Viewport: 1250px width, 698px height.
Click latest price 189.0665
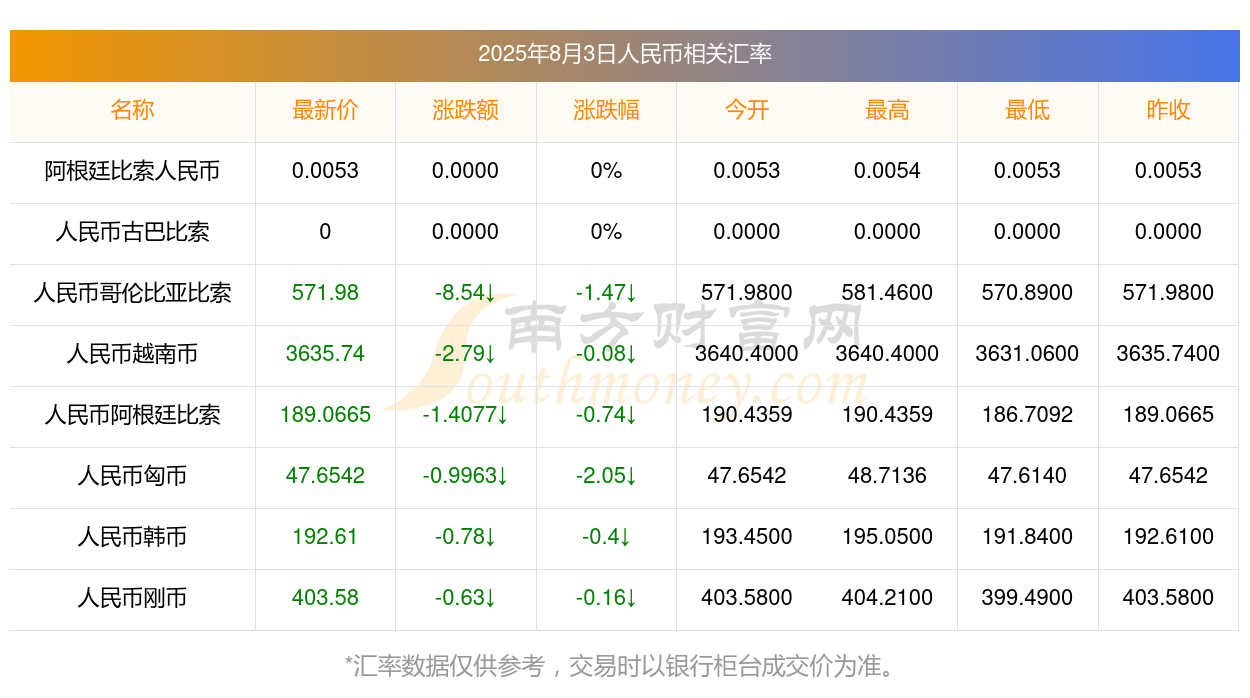pos(325,415)
